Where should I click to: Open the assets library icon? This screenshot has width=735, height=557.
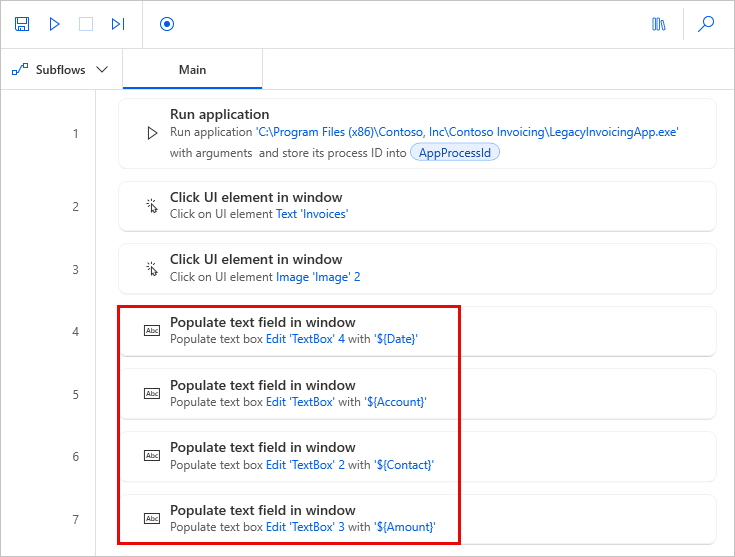(x=658, y=24)
